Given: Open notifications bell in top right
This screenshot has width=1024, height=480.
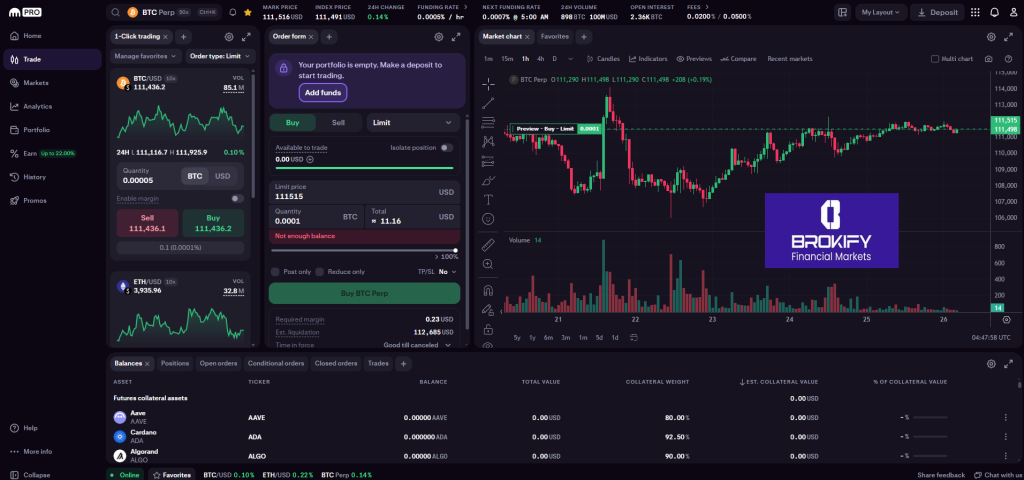Looking at the screenshot, I should (x=994, y=12).
